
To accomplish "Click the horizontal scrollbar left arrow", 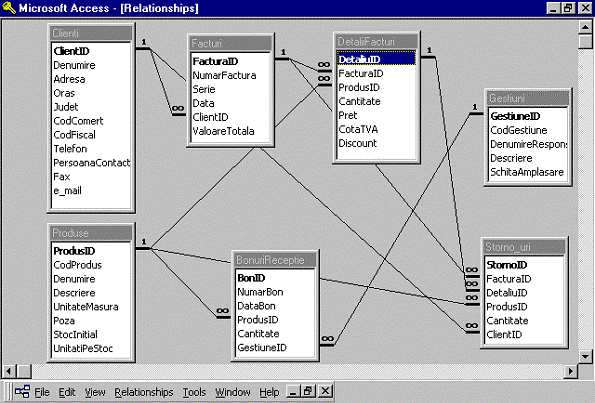I will coord(9,371).
